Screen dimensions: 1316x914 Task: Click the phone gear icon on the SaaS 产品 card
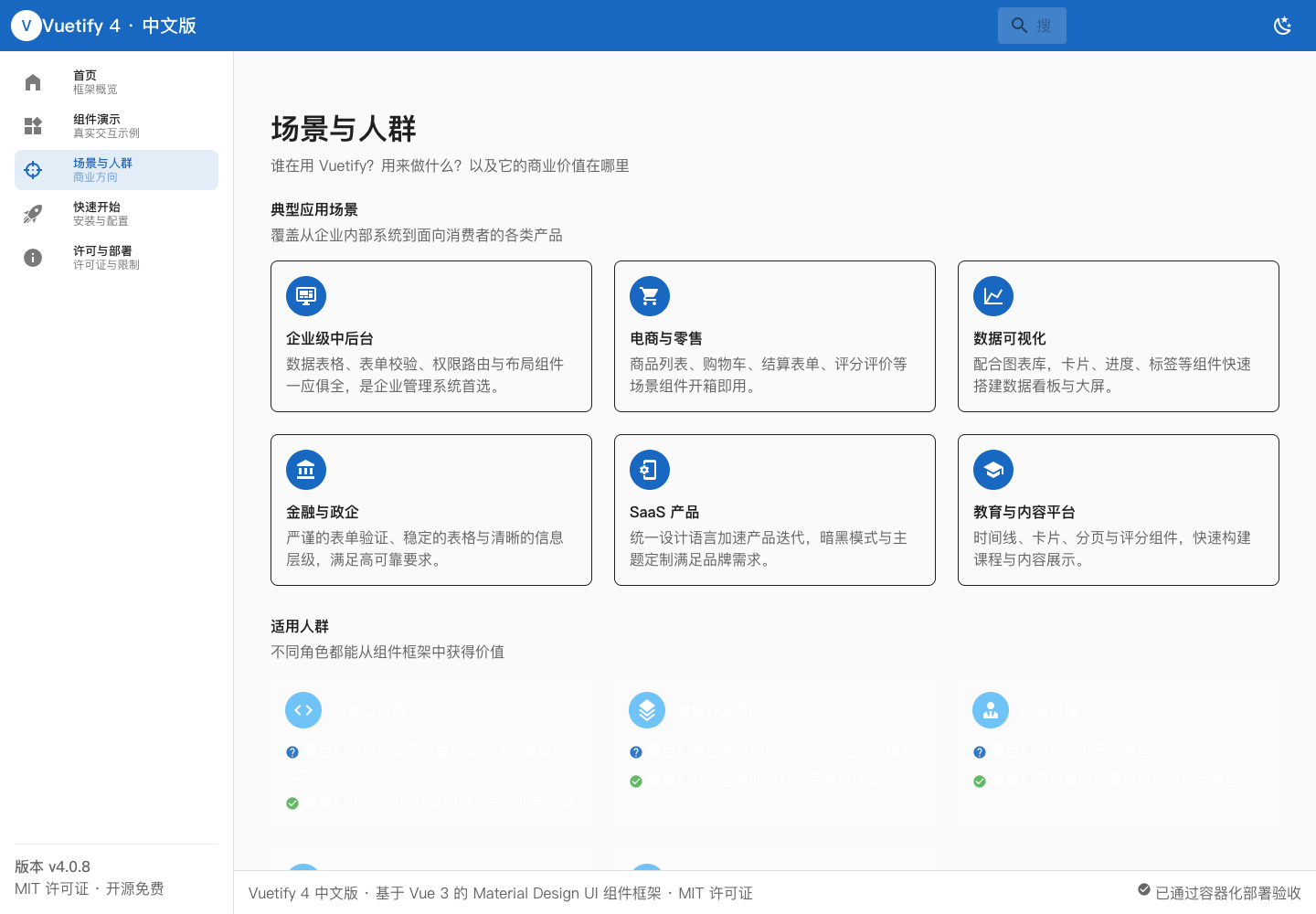click(650, 470)
